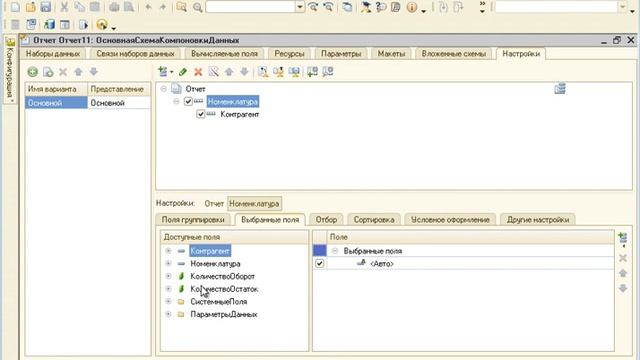Switch to Параметры tab
The image size is (640, 360).
tap(341, 53)
